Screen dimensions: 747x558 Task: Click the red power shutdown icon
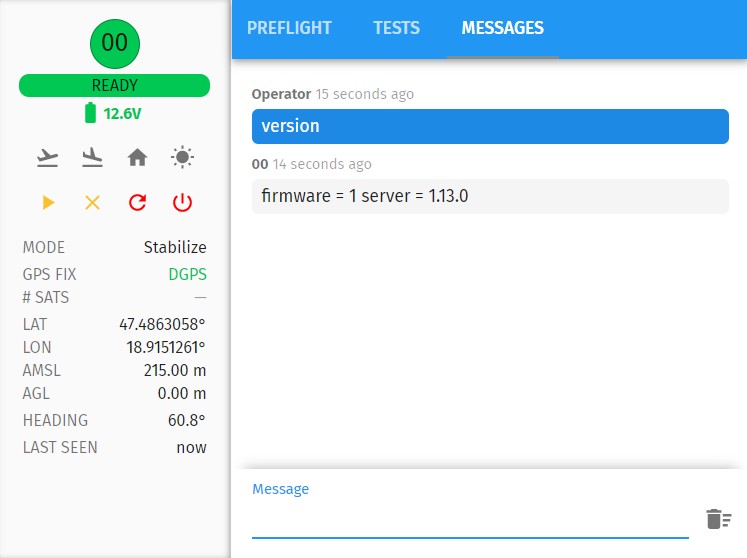point(182,203)
